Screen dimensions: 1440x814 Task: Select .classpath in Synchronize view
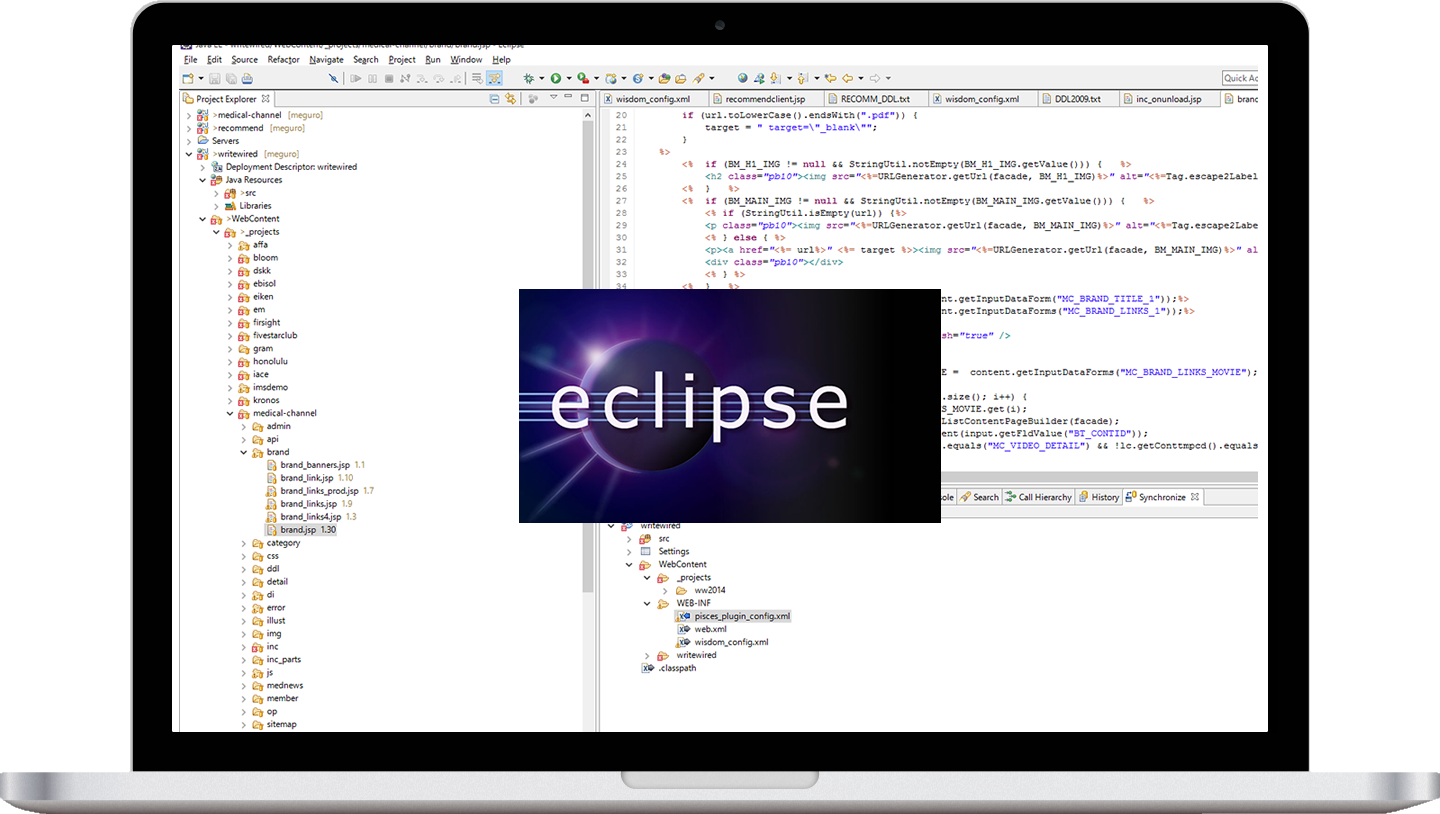pos(668,668)
